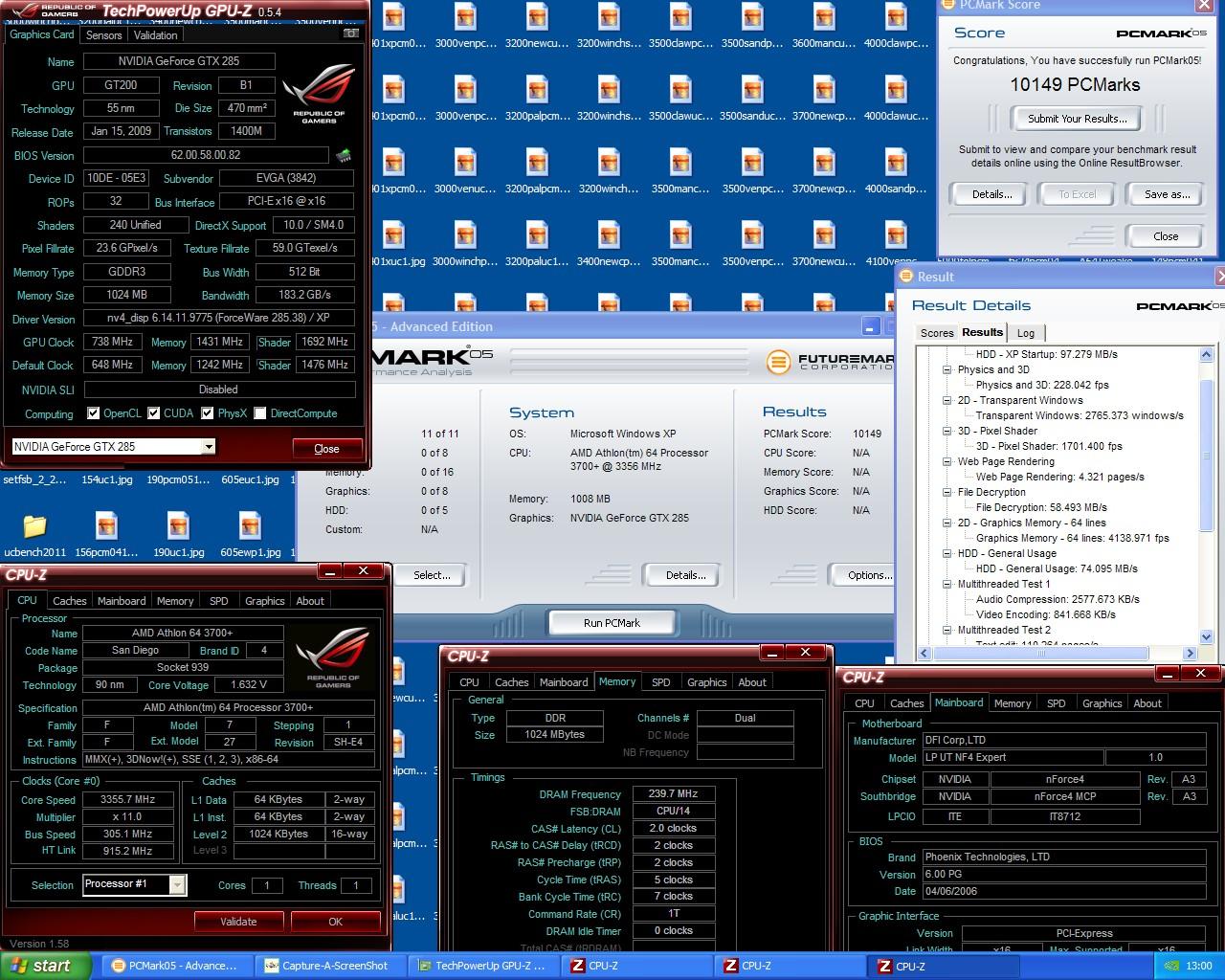Collapse the 2D - Transparent Windows node
Screen dimensions: 1225x980
[x=947, y=400]
